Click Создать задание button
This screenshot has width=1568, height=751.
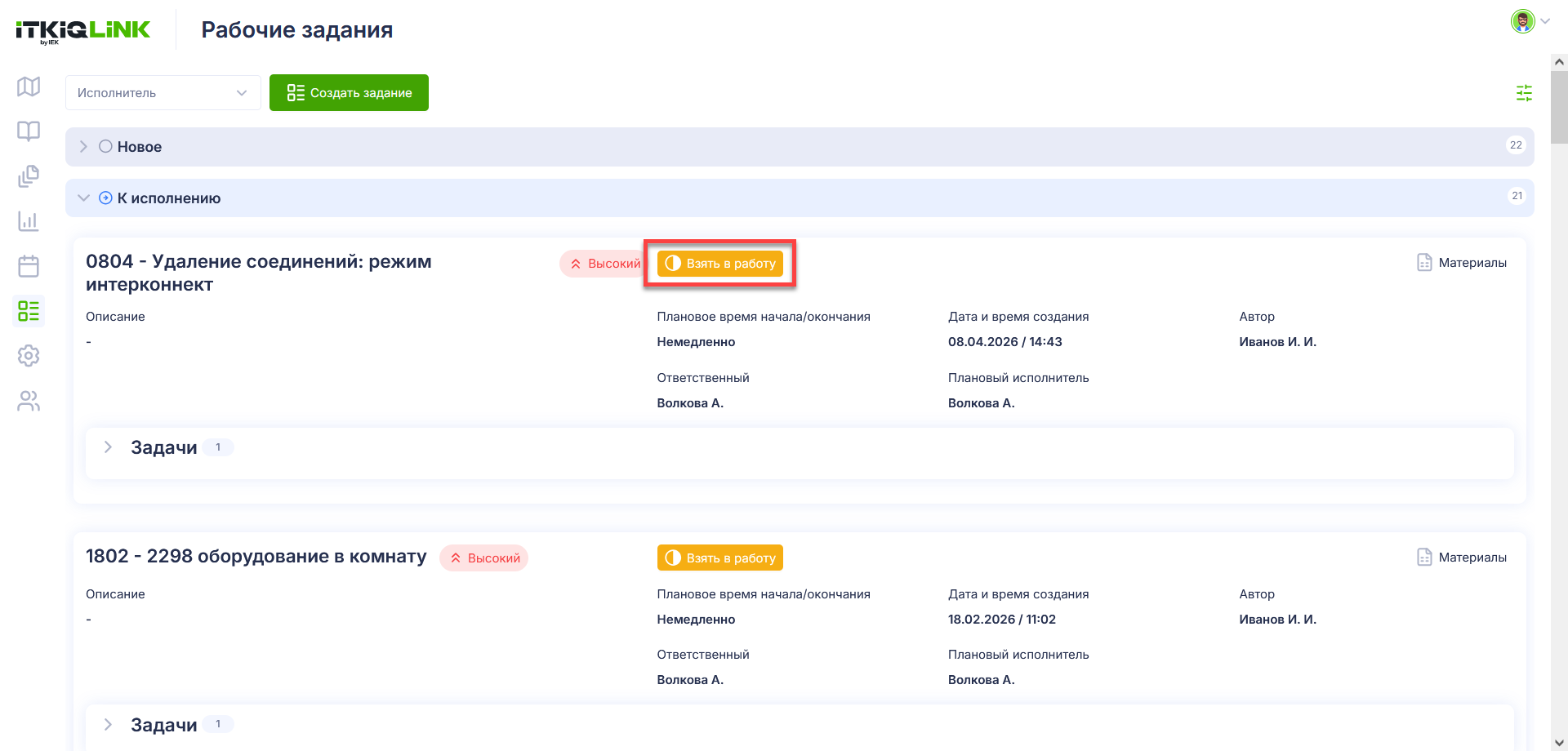click(x=349, y=93)
